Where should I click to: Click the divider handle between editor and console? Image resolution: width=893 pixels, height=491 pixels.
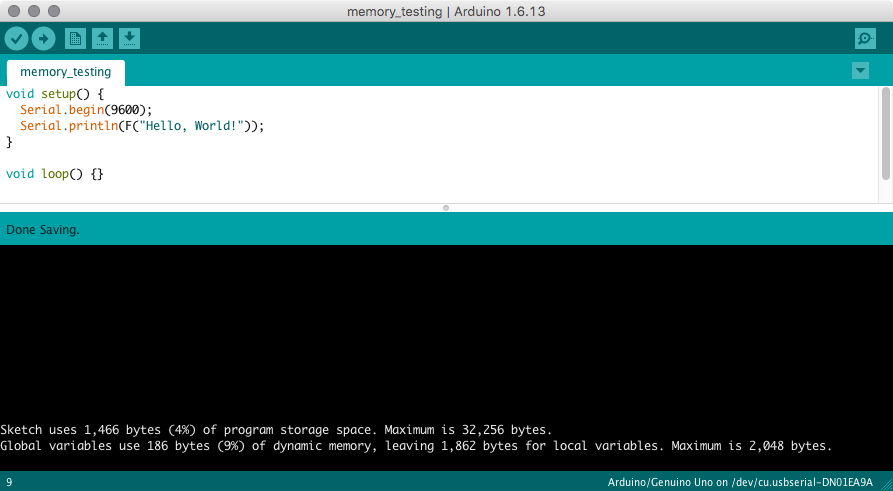tap(446, 208)
